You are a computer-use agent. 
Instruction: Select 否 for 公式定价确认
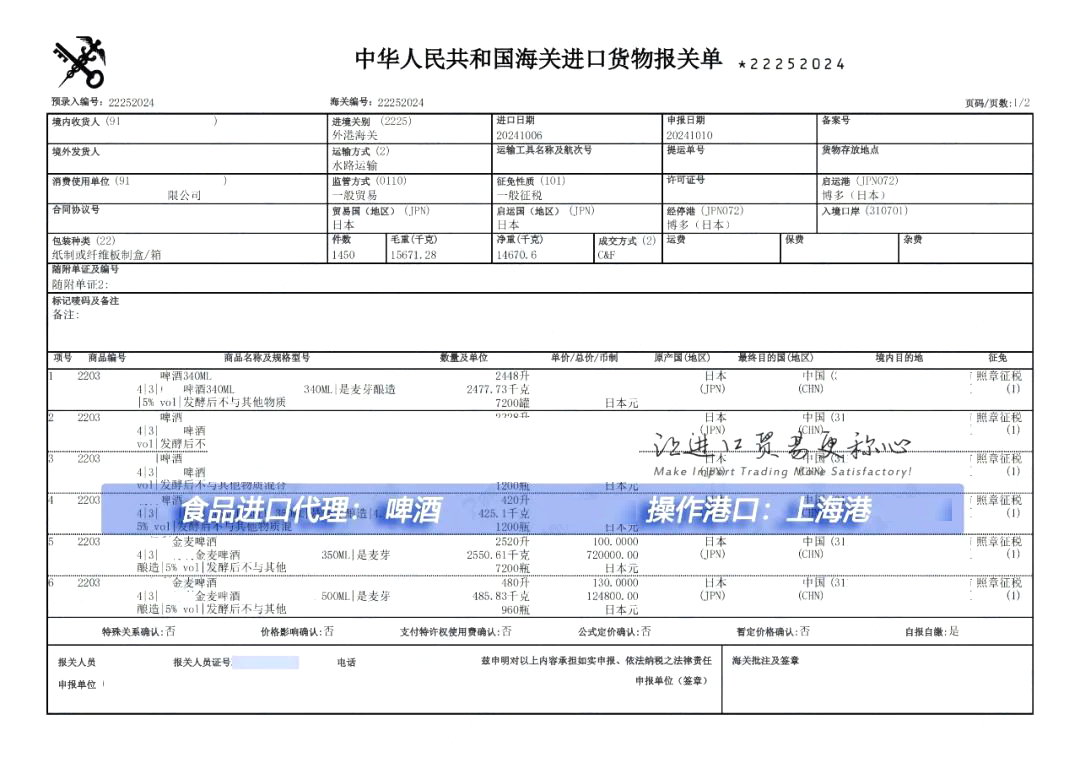coord(646,631)
